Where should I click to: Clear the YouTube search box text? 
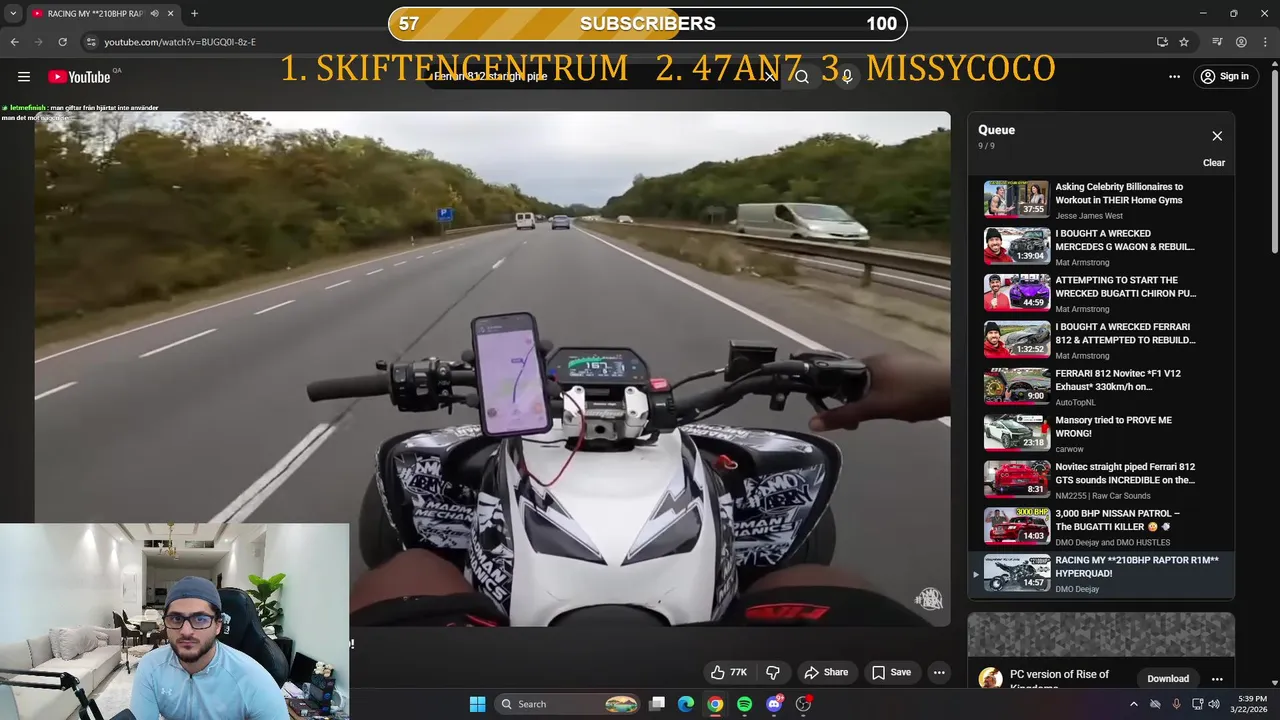(769, 77)
